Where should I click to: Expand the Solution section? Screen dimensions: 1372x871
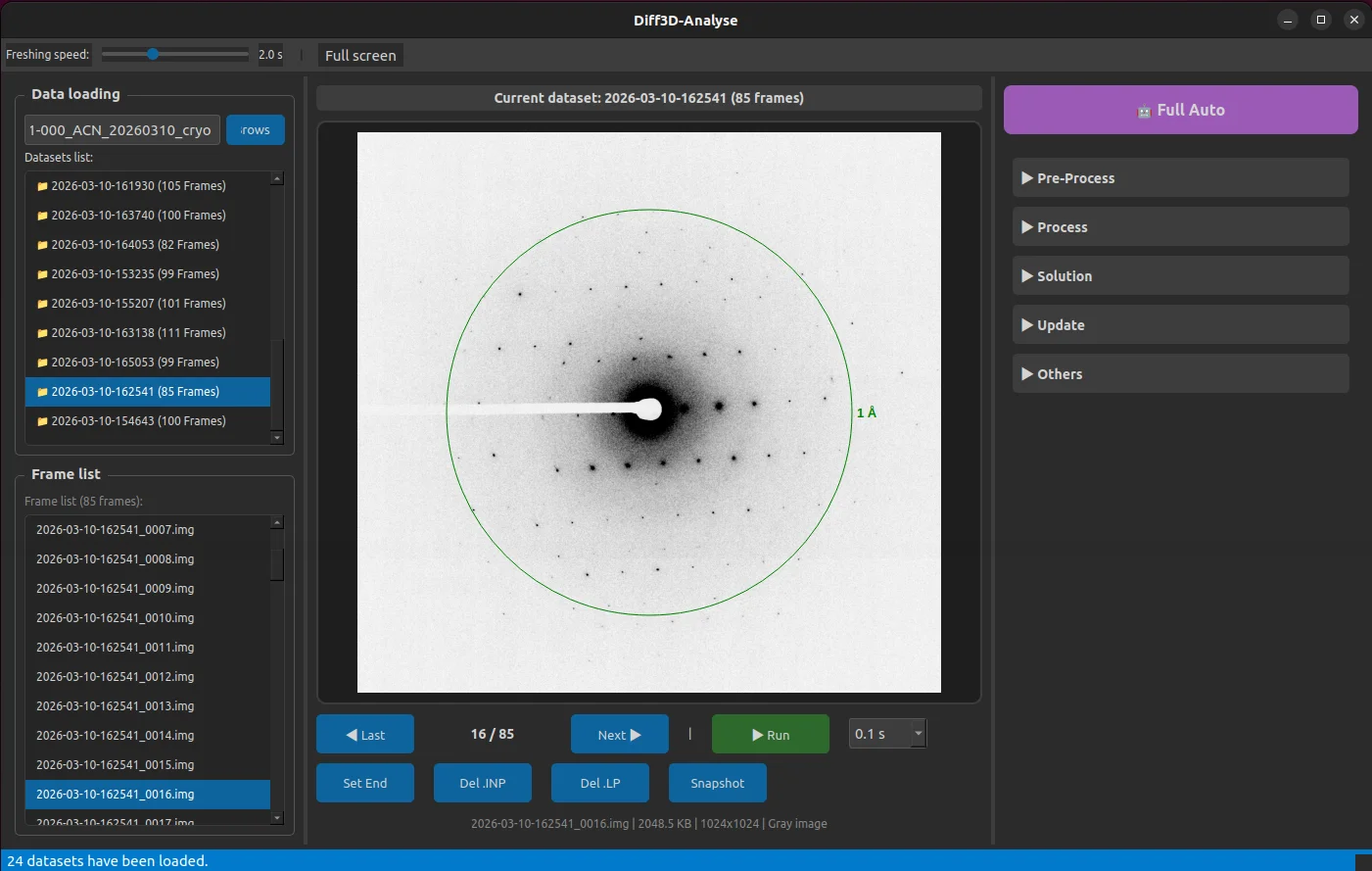(x=1180, y=276)
